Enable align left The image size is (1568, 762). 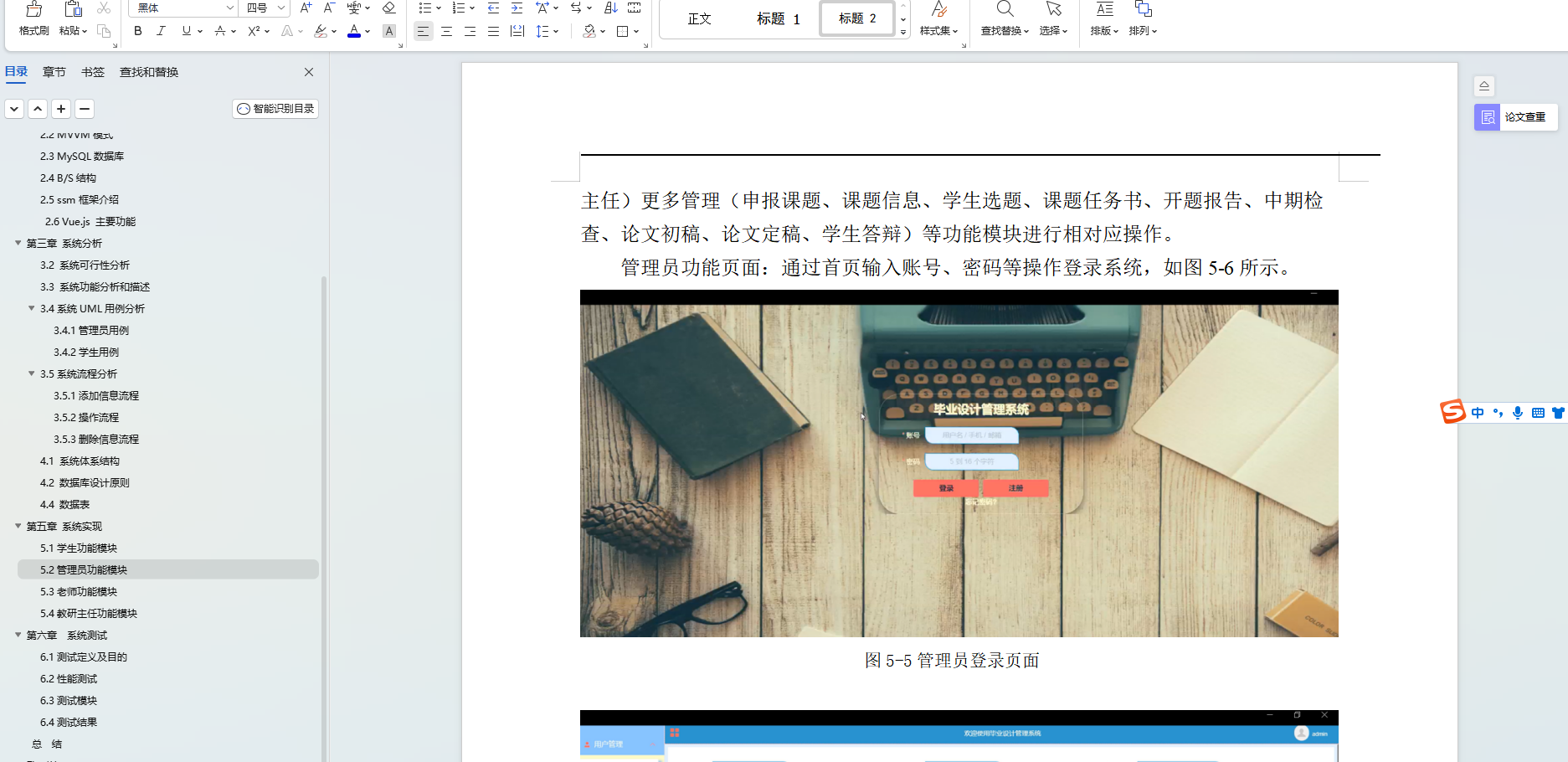tap(424, 31)
